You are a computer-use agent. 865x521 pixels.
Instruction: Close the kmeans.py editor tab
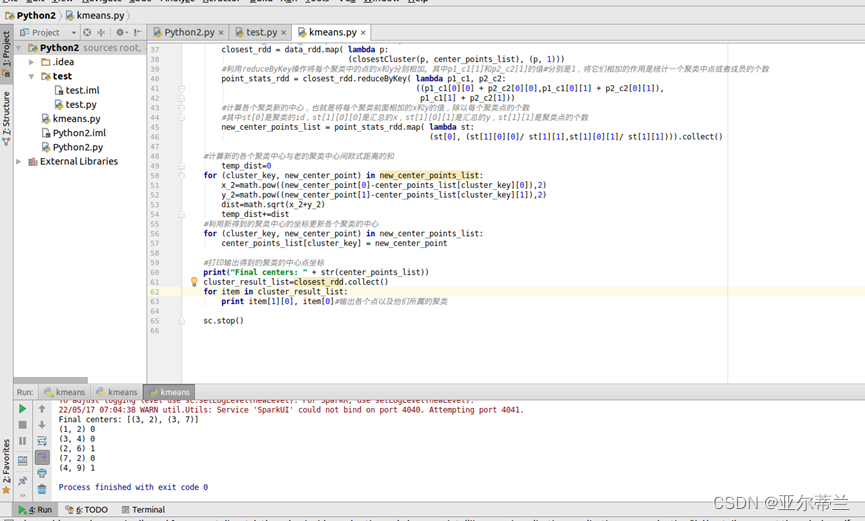[x=363, y=33]
